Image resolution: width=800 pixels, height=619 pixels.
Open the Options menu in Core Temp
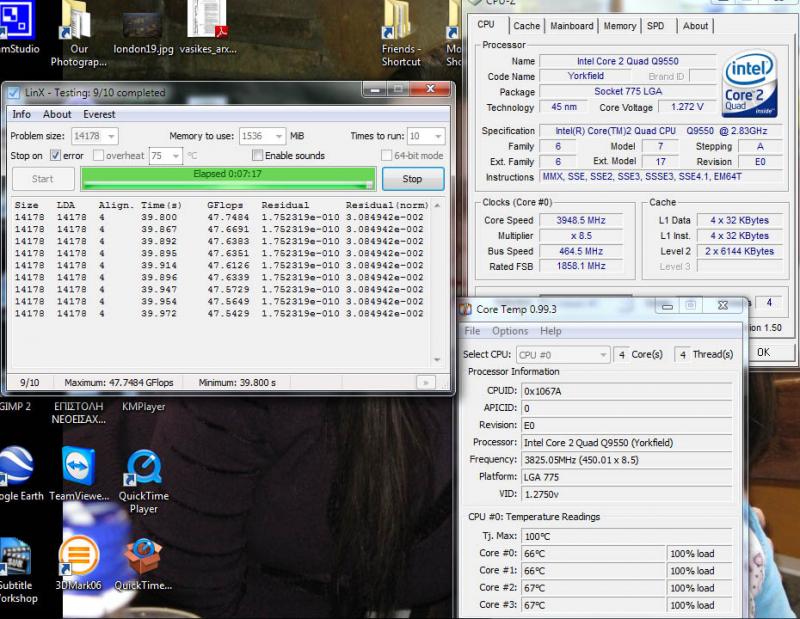coord(510,331)
